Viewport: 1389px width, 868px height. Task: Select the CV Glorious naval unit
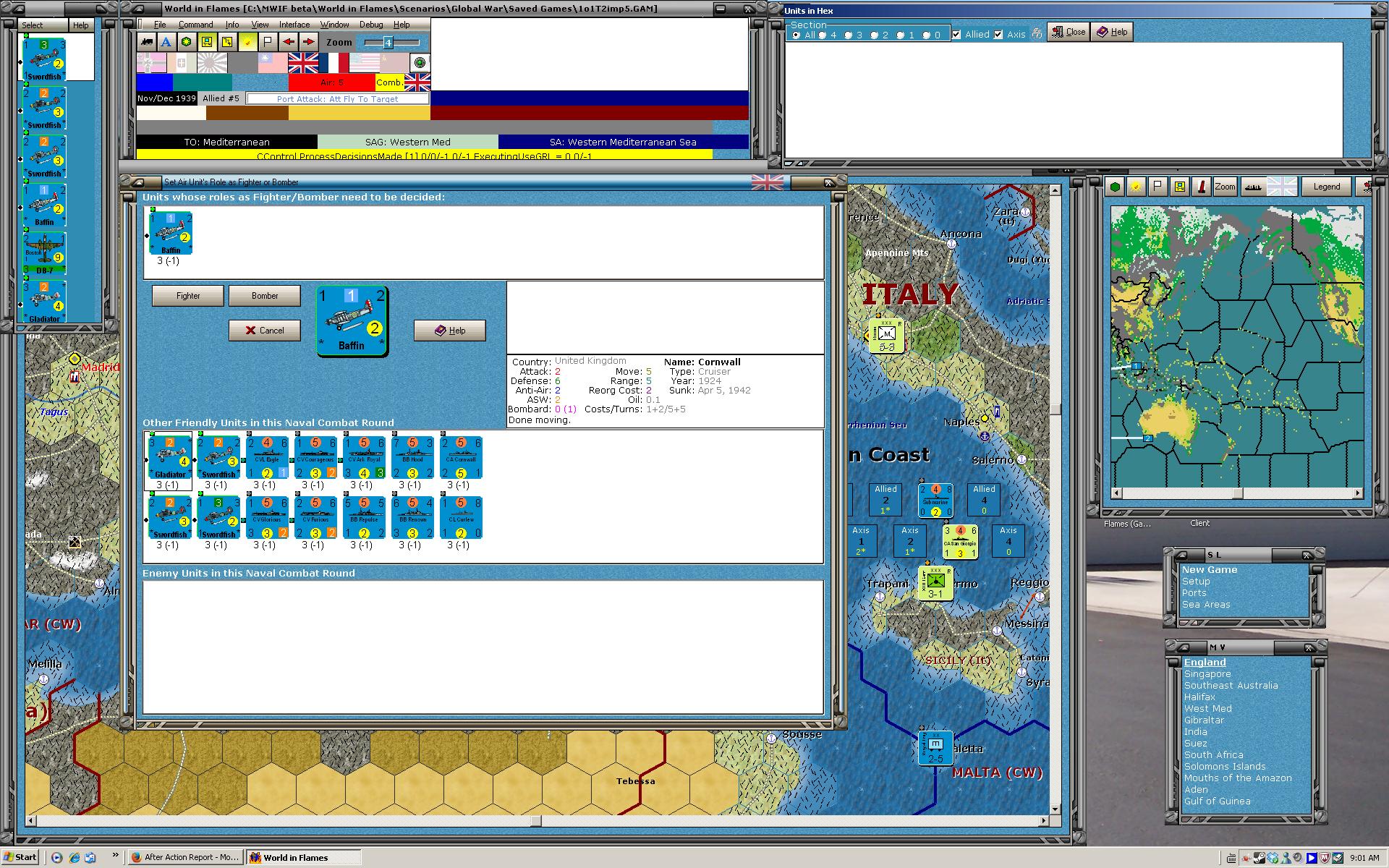(267, 517)
